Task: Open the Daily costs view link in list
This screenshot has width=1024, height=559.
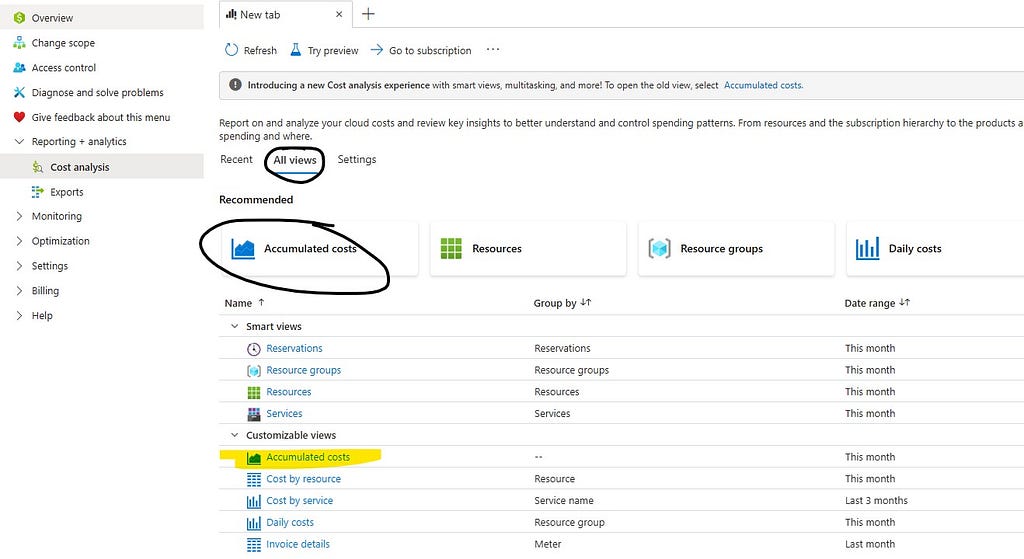Action: coord(290,522)
